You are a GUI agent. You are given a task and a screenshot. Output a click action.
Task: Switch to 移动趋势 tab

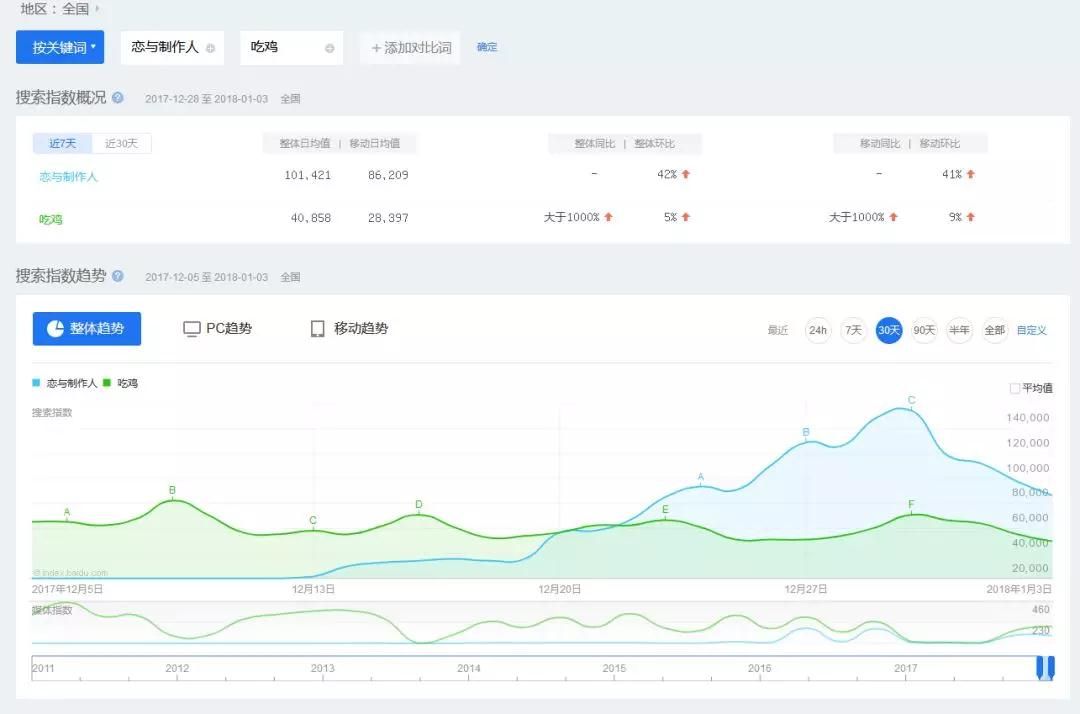(x=349, y=328)
